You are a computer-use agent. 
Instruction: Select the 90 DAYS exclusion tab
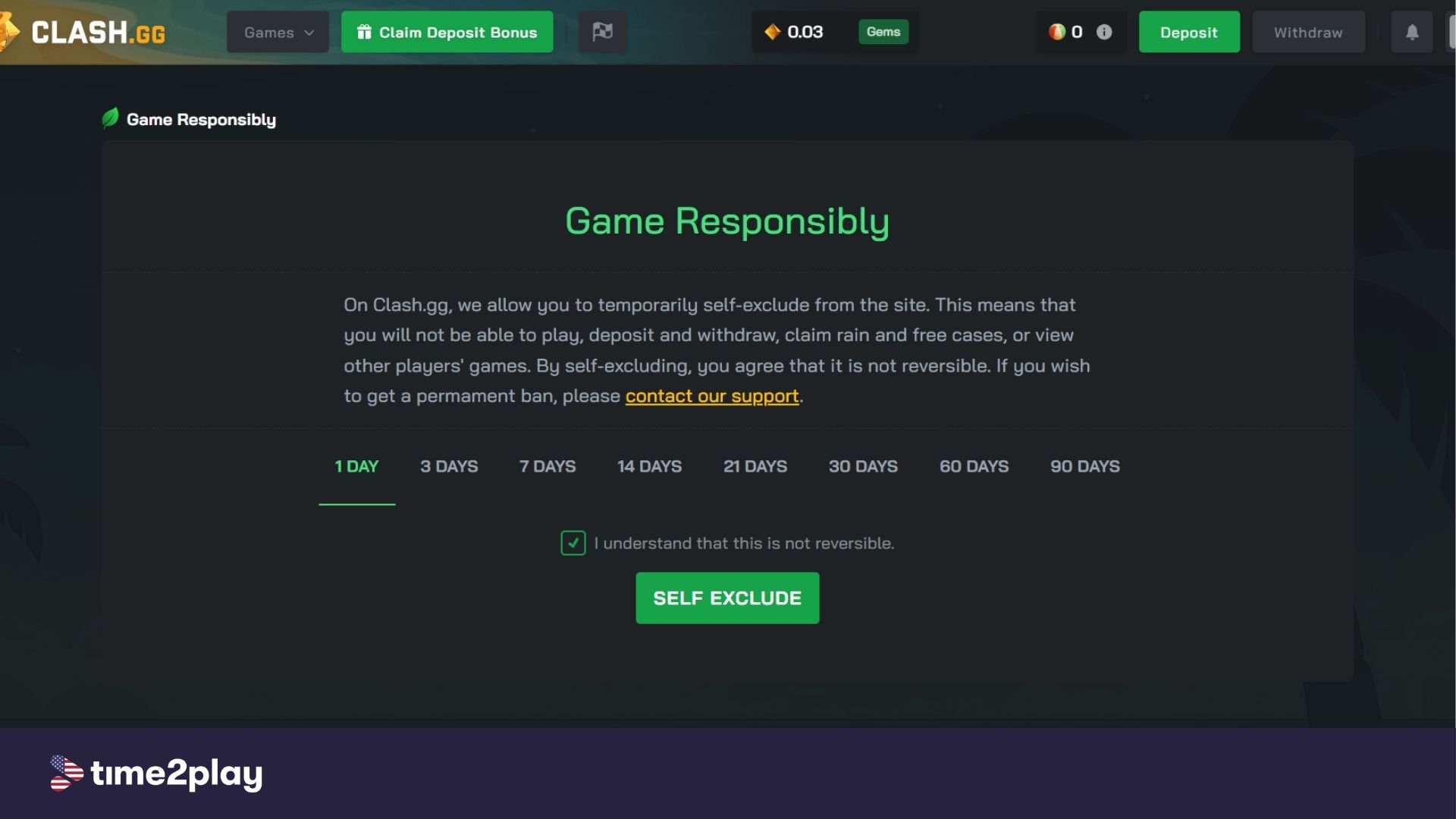(x=1084, y=466)
